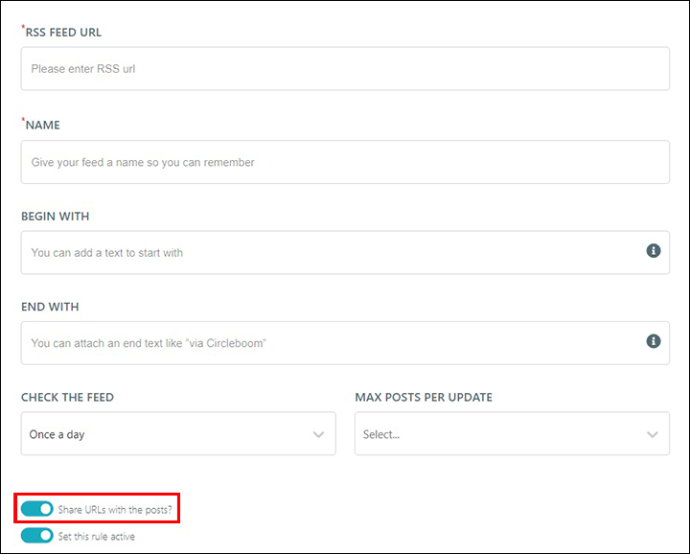Click the Name input field
The height and width of the screenshot is (554, 690).
[345, 162]
